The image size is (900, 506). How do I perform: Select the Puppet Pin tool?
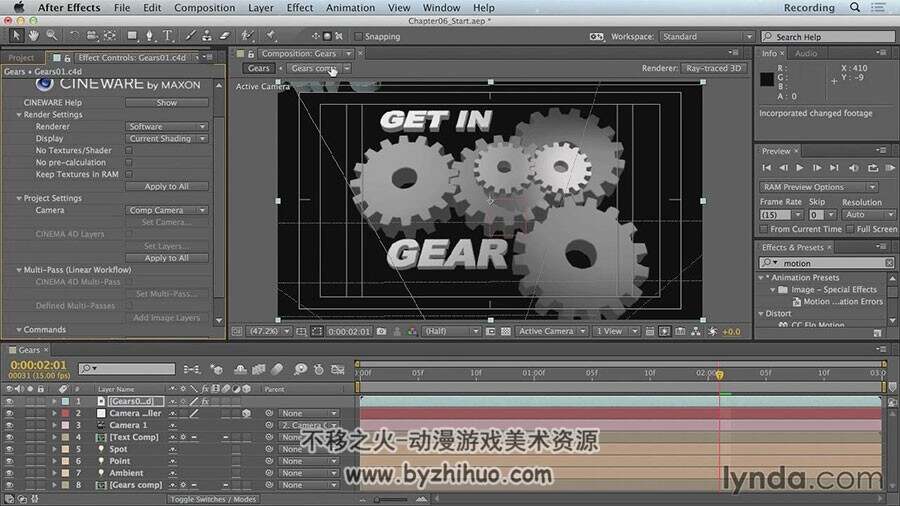[x=270, y=36]
